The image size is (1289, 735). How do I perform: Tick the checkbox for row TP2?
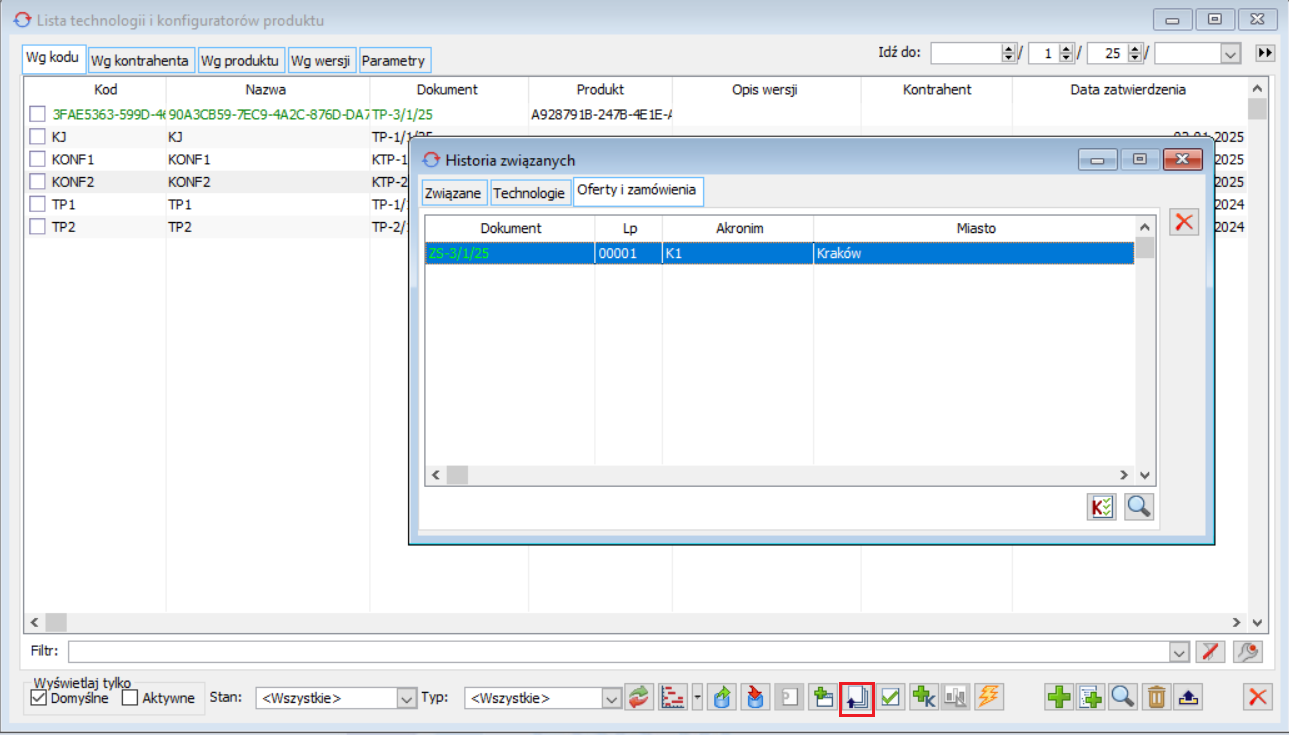(37, 227)
